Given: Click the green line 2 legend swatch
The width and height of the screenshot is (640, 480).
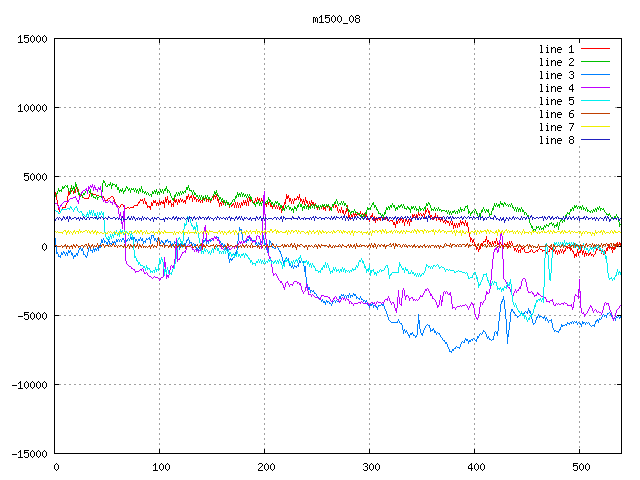Looking at the screenshot, I should pos(595,62).
